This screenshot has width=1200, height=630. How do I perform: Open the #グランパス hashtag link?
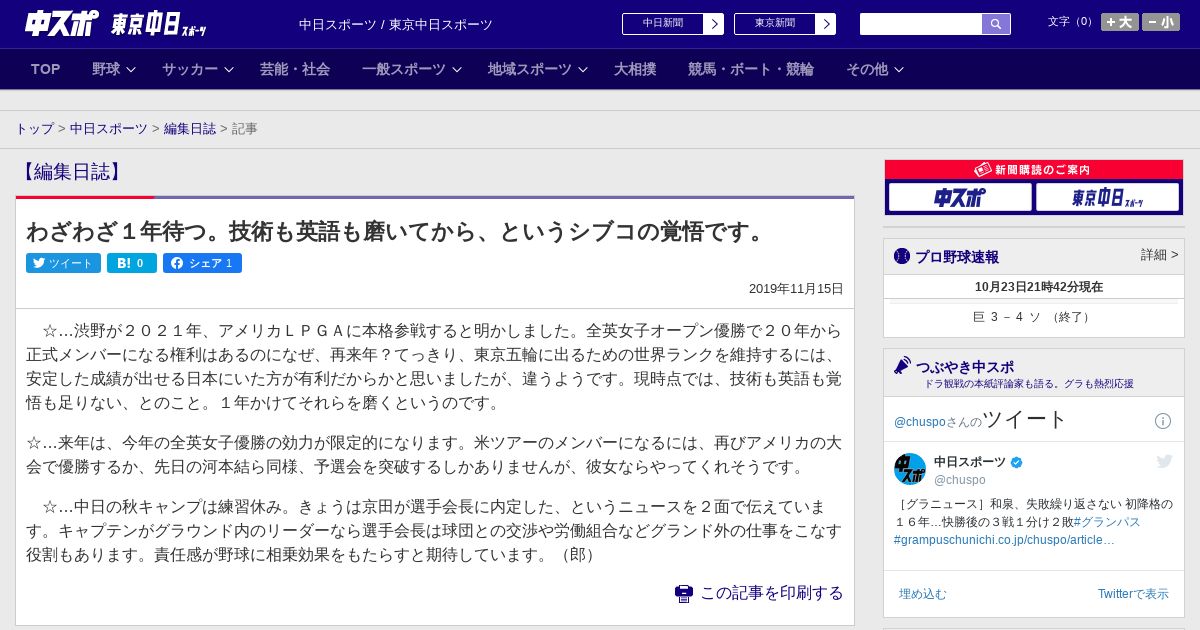[1107, 522]
